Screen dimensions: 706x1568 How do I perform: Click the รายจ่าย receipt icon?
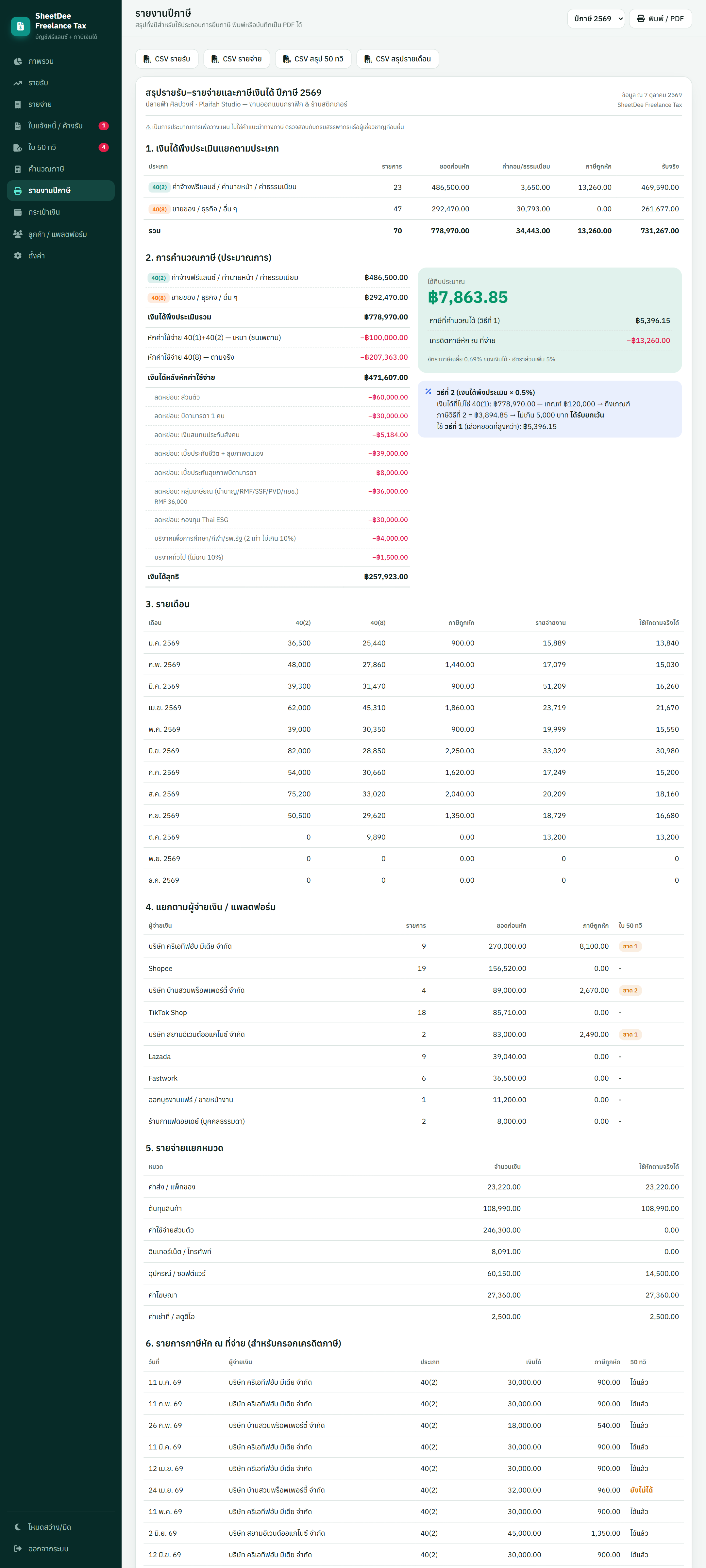coord(18,105)
